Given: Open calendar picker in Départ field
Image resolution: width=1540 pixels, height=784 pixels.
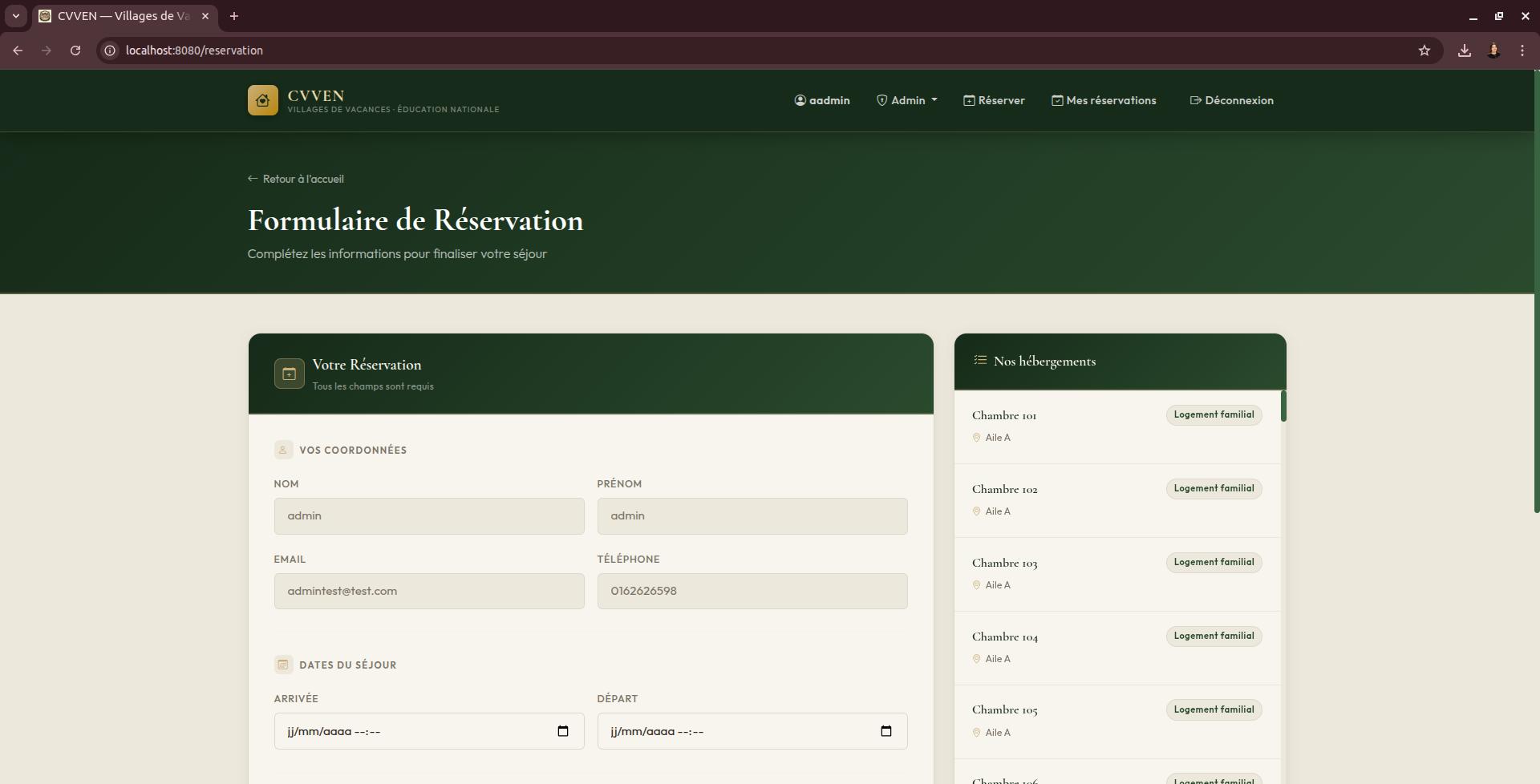Looking at the screenshot, I should 885,731.
